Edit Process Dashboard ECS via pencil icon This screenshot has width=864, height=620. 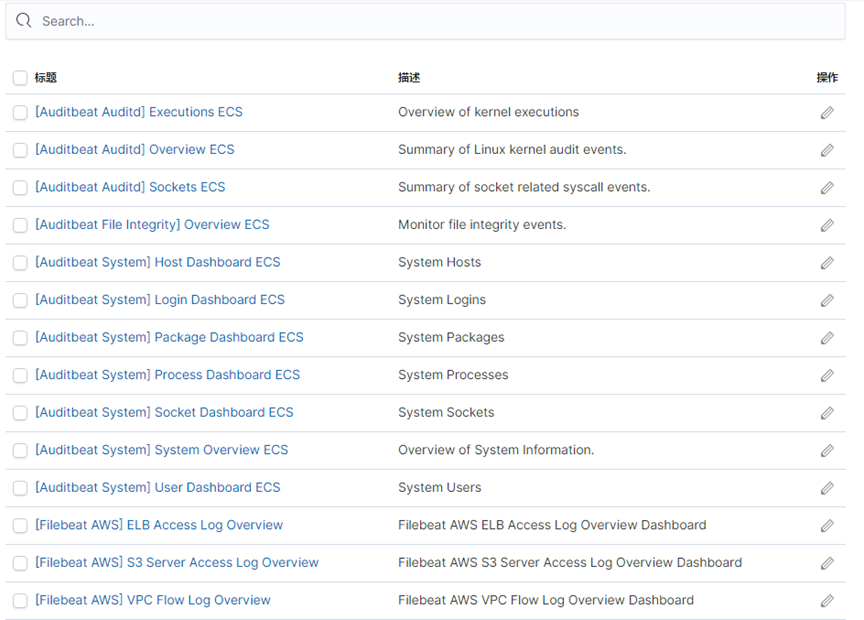827,375
